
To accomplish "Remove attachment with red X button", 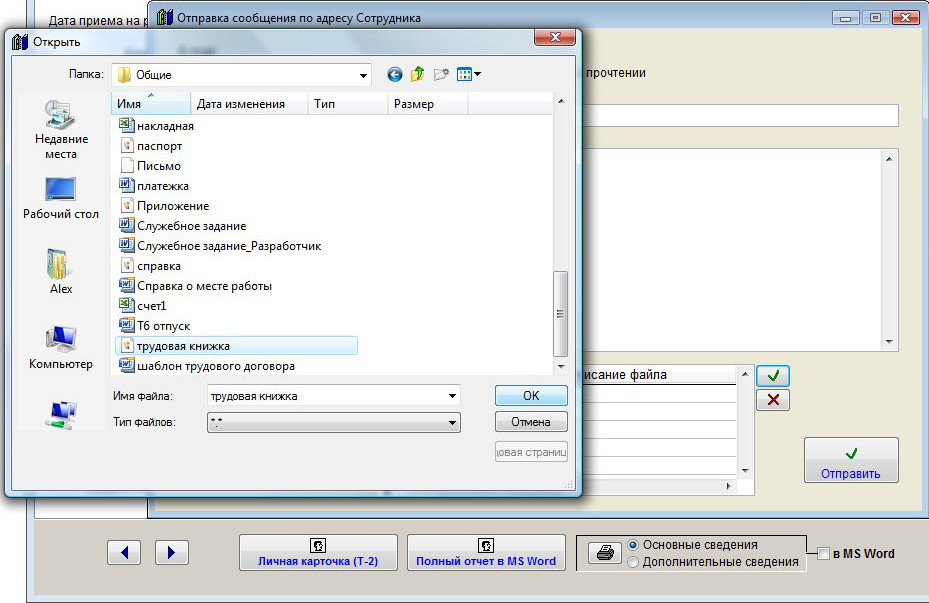I will pos(773,400).
